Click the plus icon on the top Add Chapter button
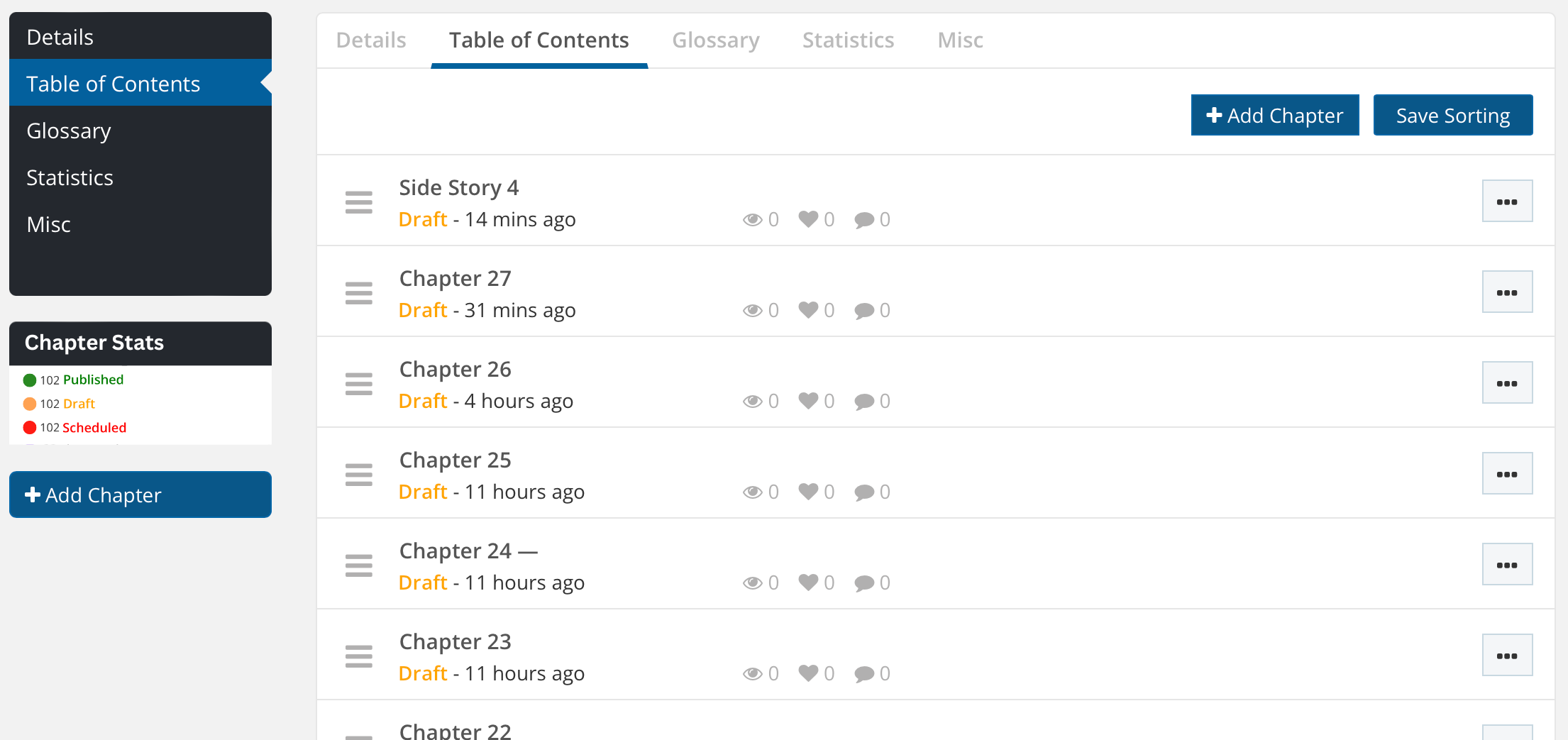 point(1213,114)
